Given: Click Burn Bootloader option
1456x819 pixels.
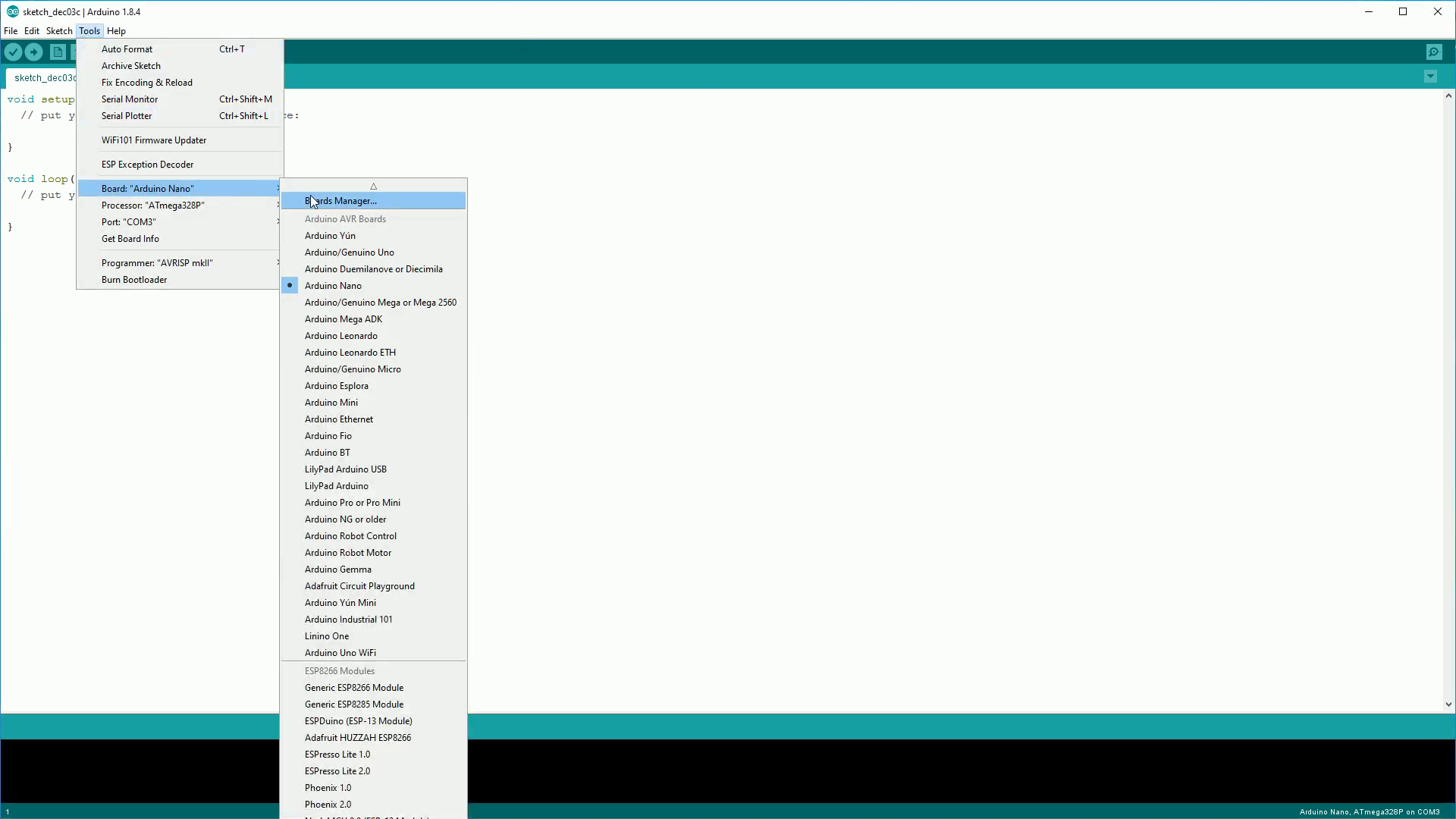Looking at the screenshot, I should (x=134, y=279).
